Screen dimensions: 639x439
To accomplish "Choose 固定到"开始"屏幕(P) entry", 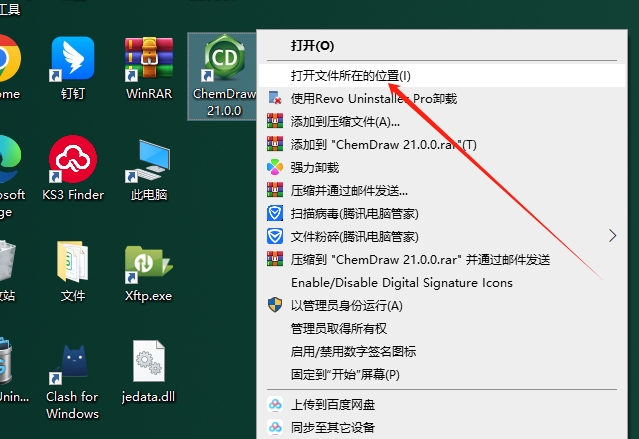I will [442, 375].
